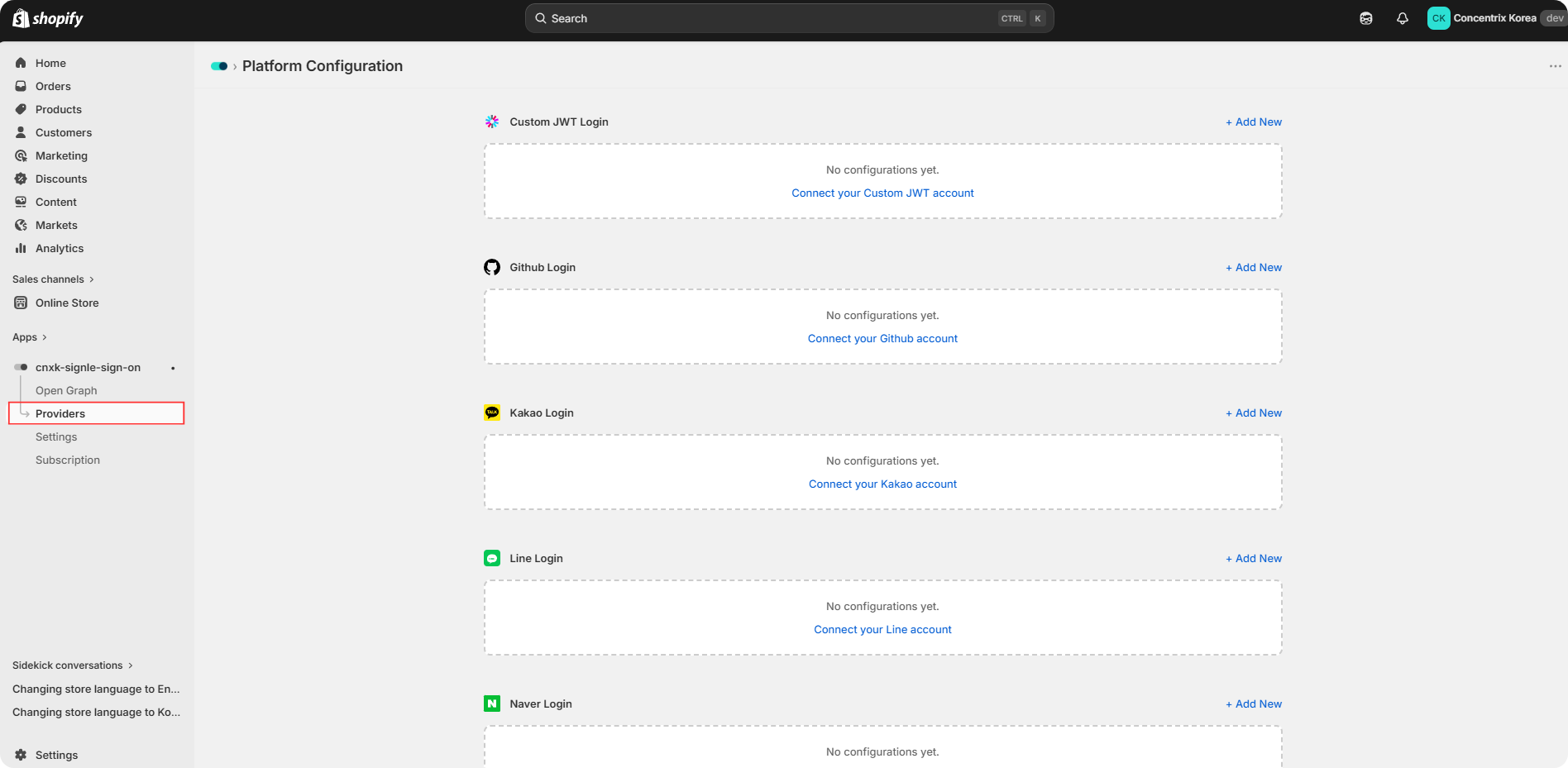Click the Line Login logo
Image resolution: width=1568 pixels, height=768 pixels.
(492, 558)
